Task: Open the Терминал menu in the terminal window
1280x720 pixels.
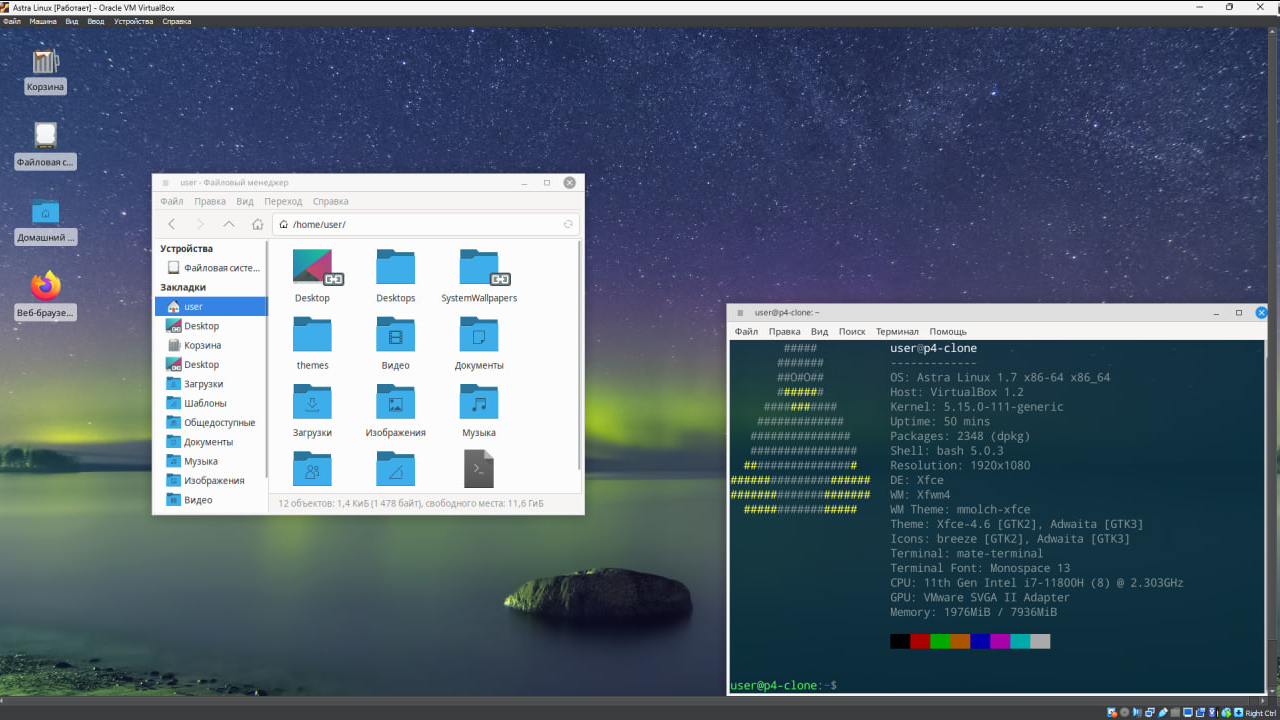Action: tap(897, 332)
